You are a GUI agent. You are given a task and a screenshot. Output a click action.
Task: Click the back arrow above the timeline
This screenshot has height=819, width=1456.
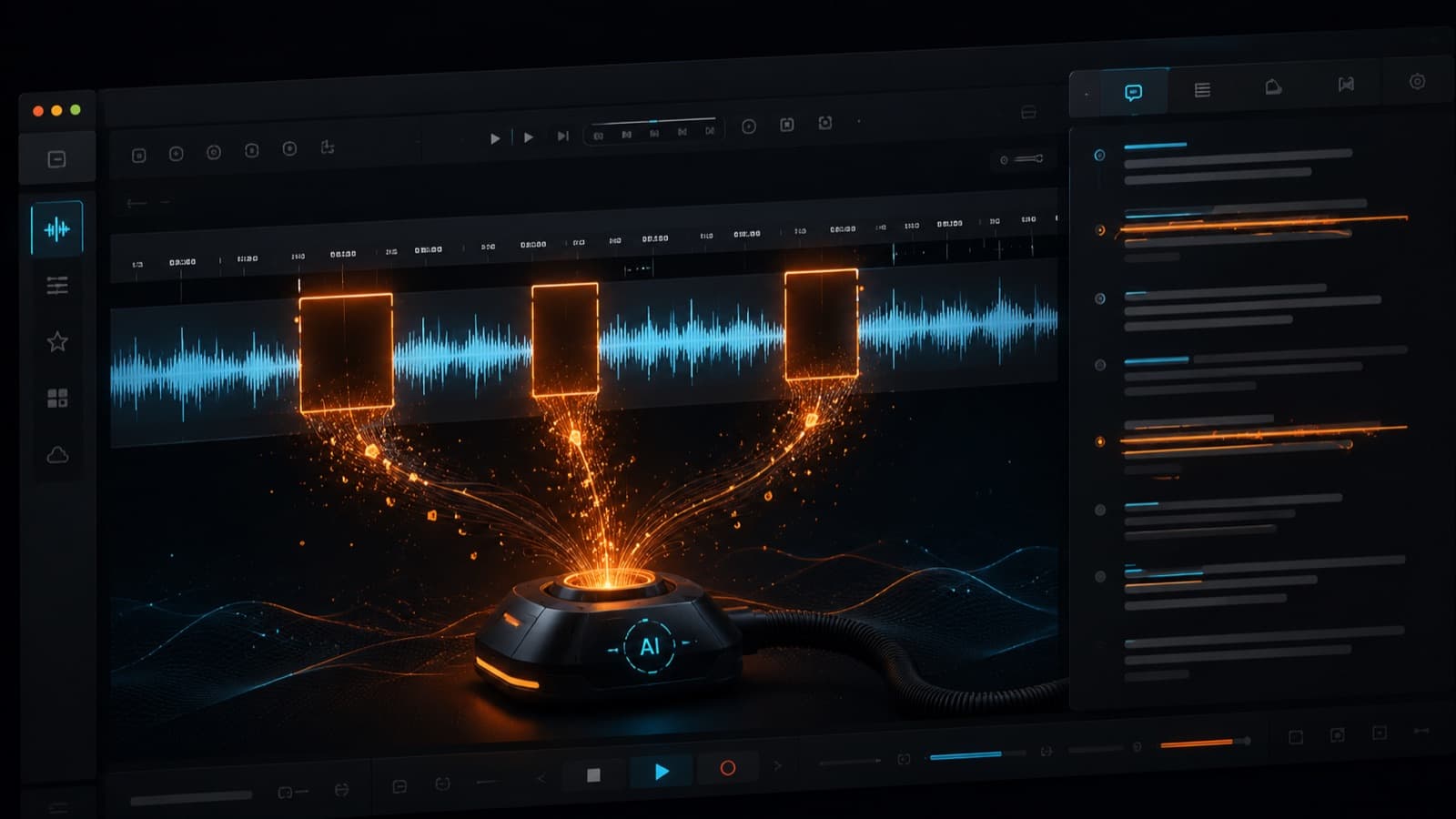[x=136, y=203]
